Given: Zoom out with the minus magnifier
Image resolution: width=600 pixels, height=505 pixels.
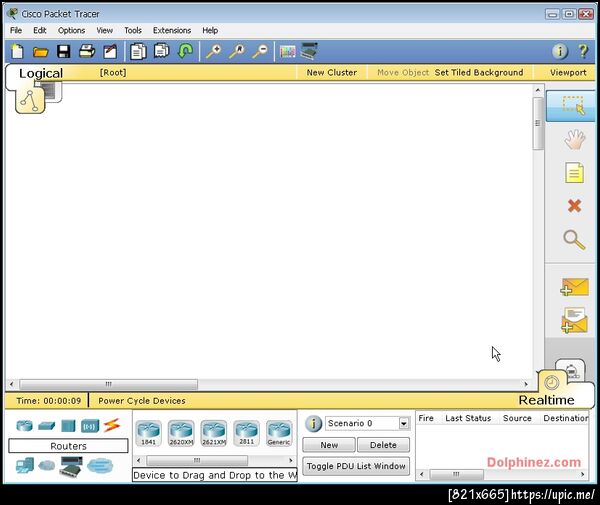Looking at the screenshot, I should [x=260, y=51].
